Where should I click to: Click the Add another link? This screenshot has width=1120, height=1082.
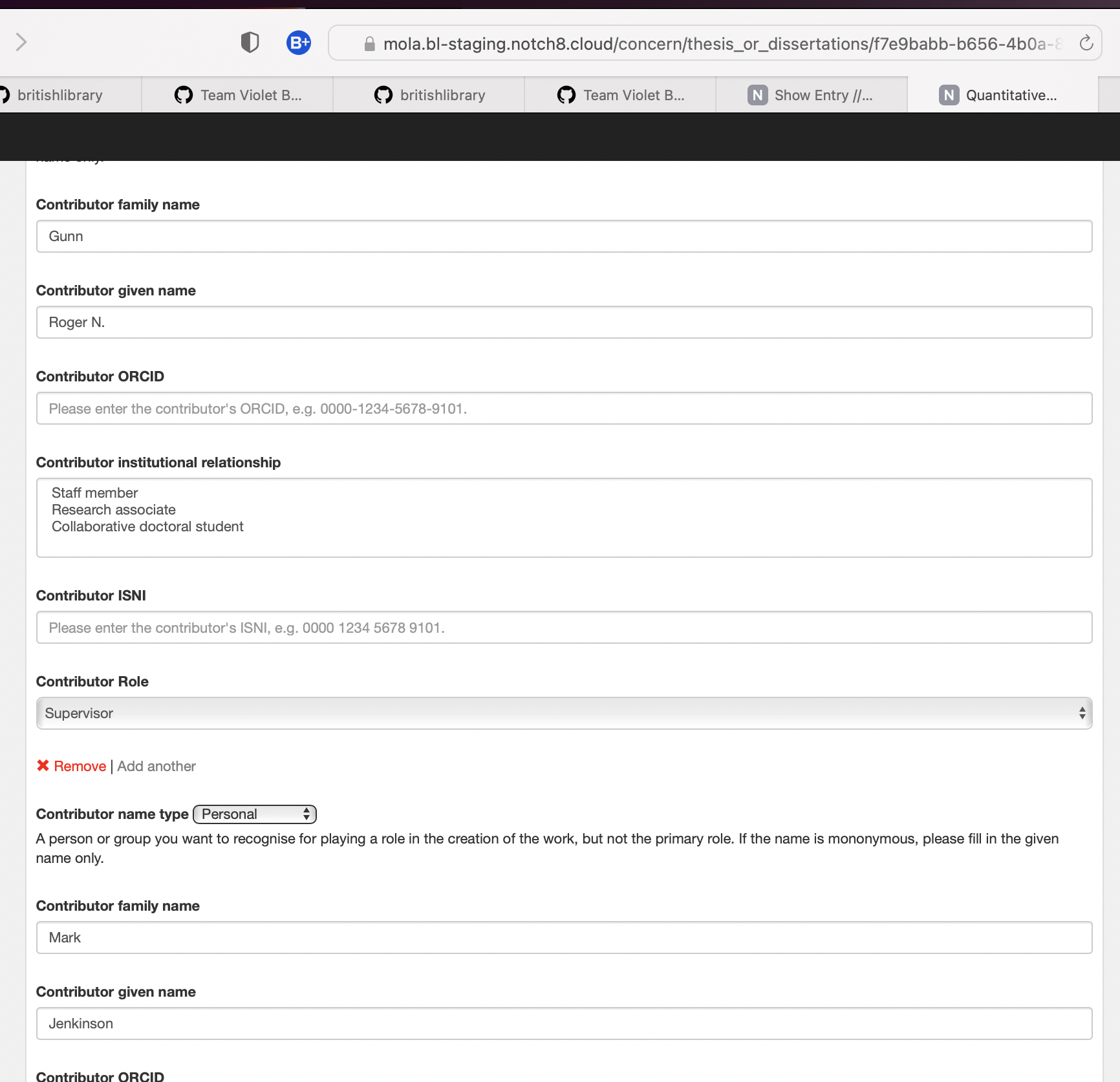click(156, 766)
